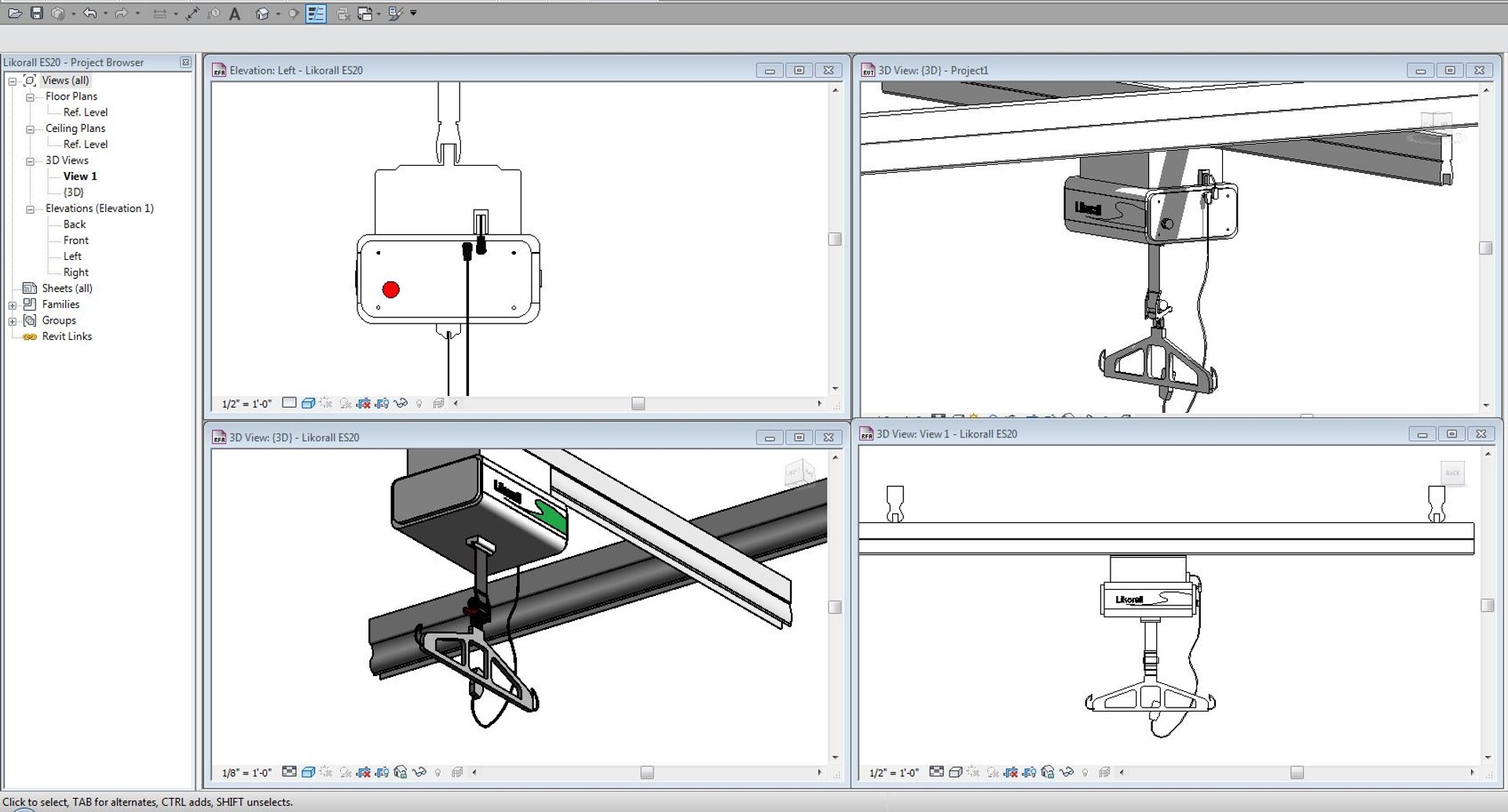Click the Revit Links item
1508x812 pixels.
[67, 336]
